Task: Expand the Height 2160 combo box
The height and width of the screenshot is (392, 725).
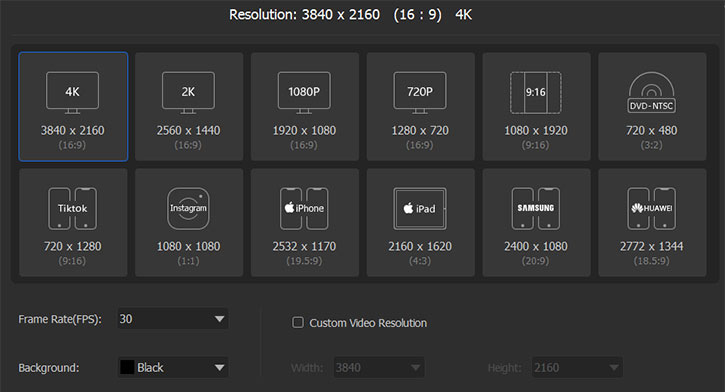Action: click(577, 368)
